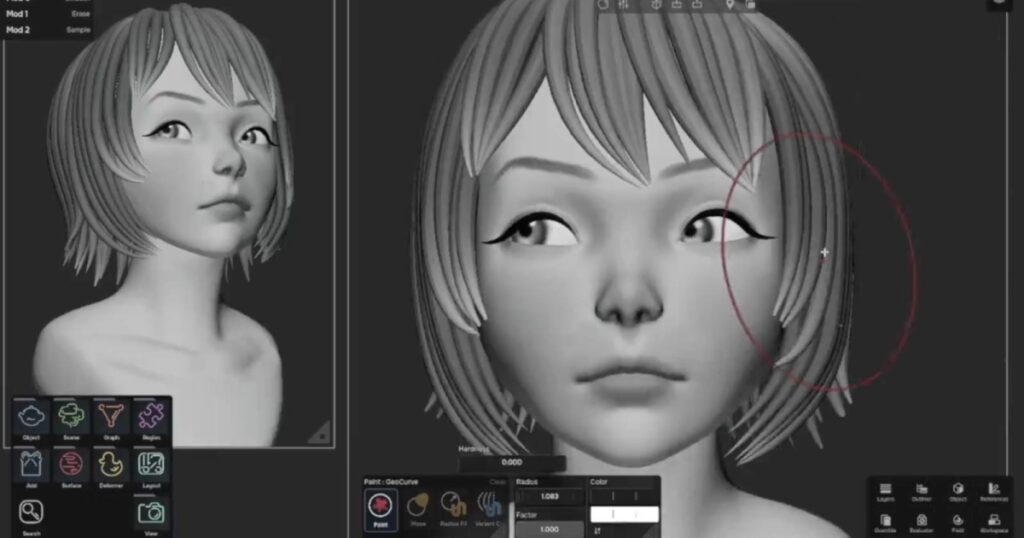Click the Mod 2 Sample entry

47,30
